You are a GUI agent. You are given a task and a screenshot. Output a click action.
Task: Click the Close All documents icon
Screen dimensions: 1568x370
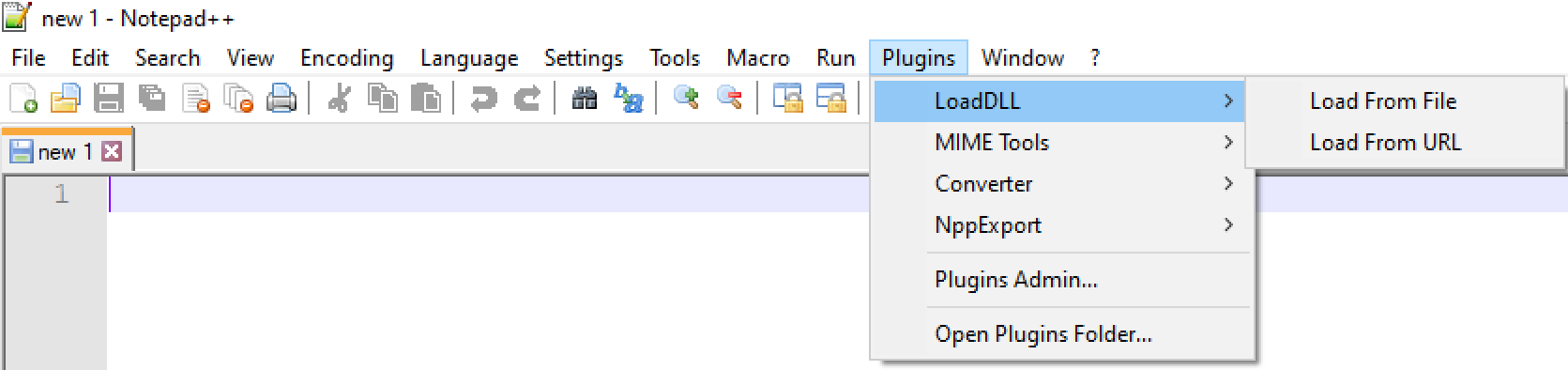pos(239,98)
